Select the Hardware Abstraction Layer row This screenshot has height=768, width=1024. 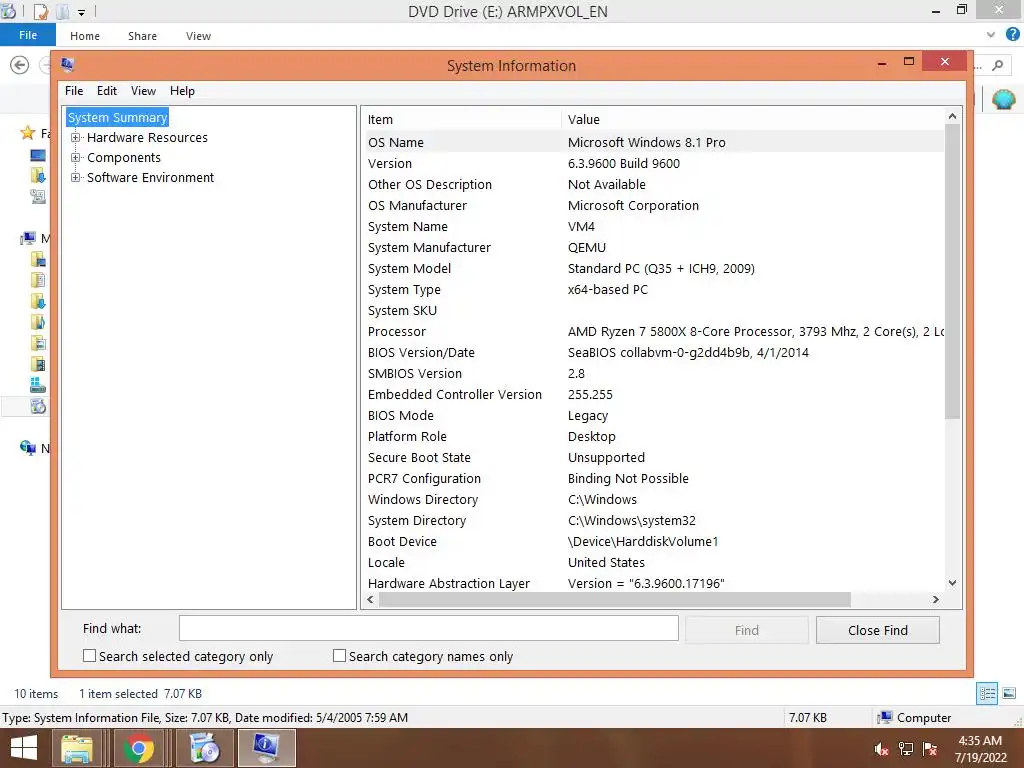(x=653, y=583)
